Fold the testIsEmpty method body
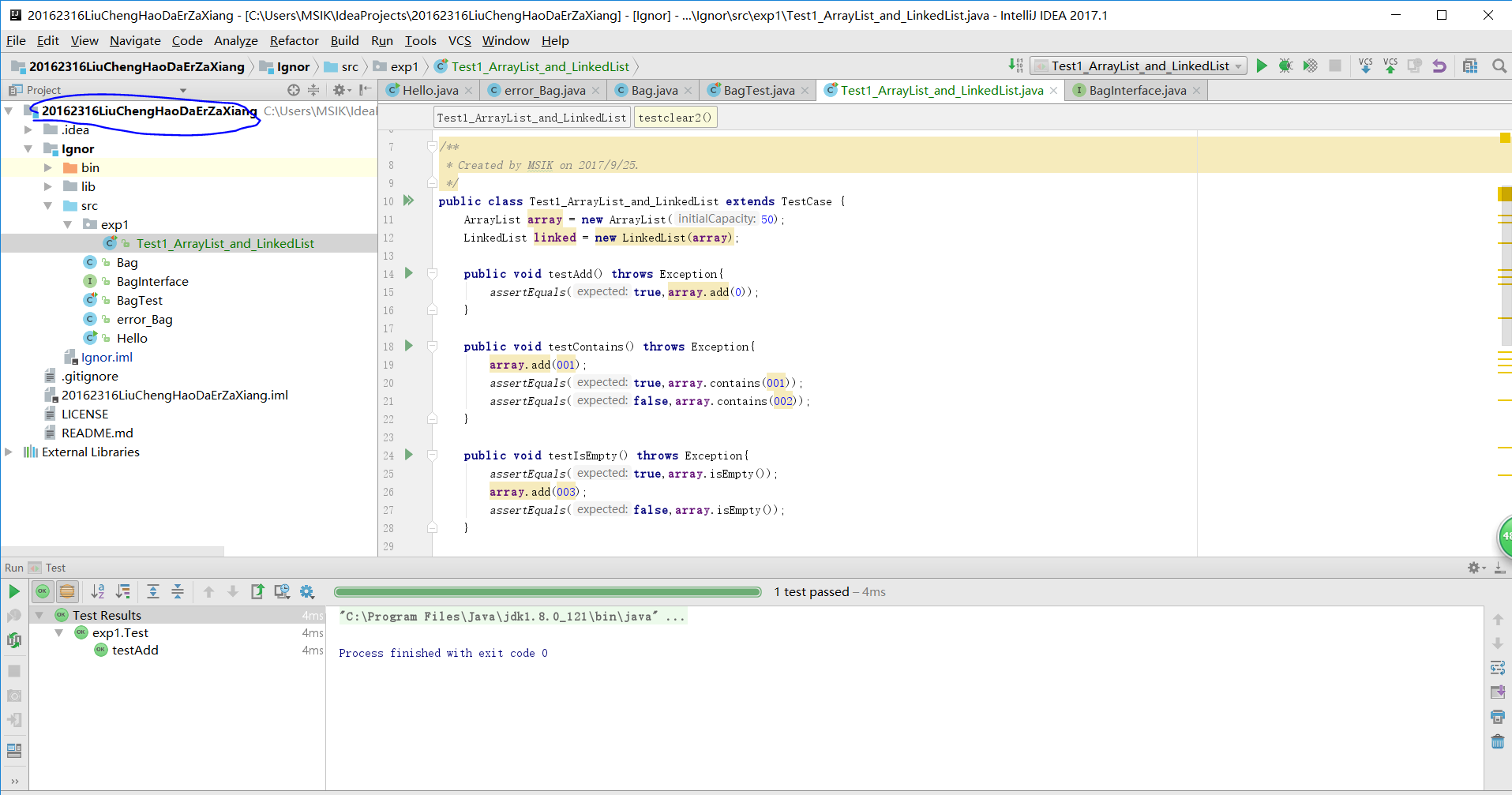 (432, 456)
